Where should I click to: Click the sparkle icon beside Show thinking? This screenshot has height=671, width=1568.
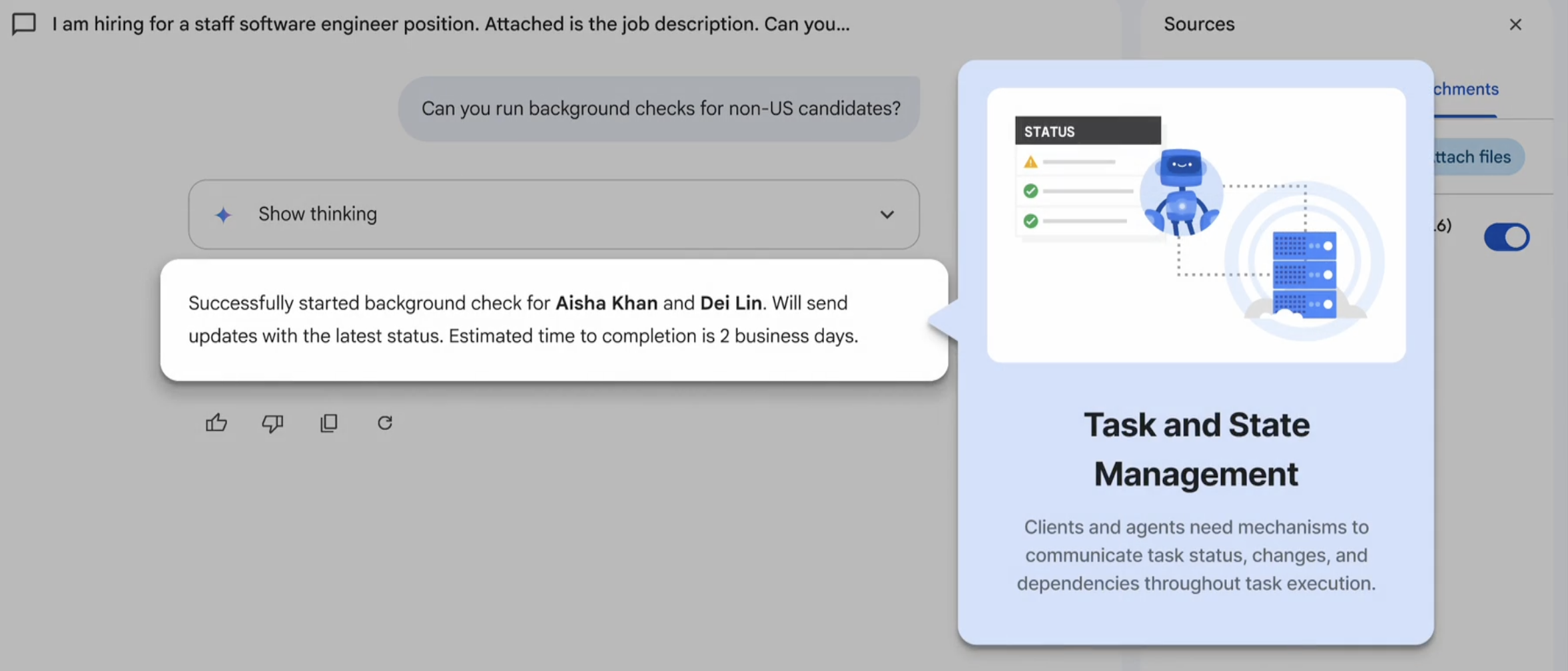point(223,214)
